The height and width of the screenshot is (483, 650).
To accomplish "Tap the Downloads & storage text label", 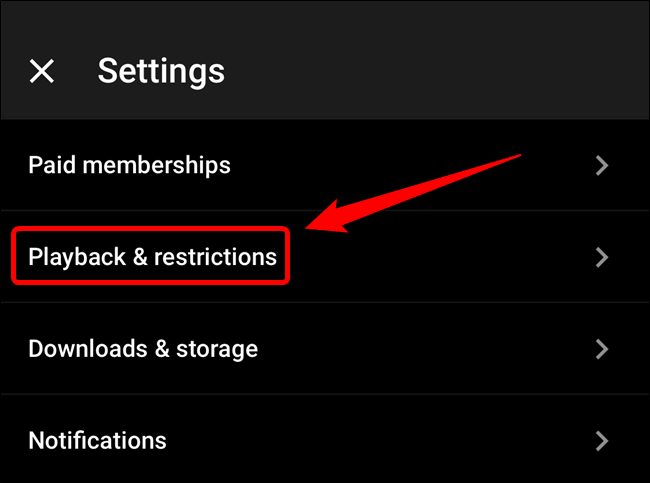I will coord(143,349).
